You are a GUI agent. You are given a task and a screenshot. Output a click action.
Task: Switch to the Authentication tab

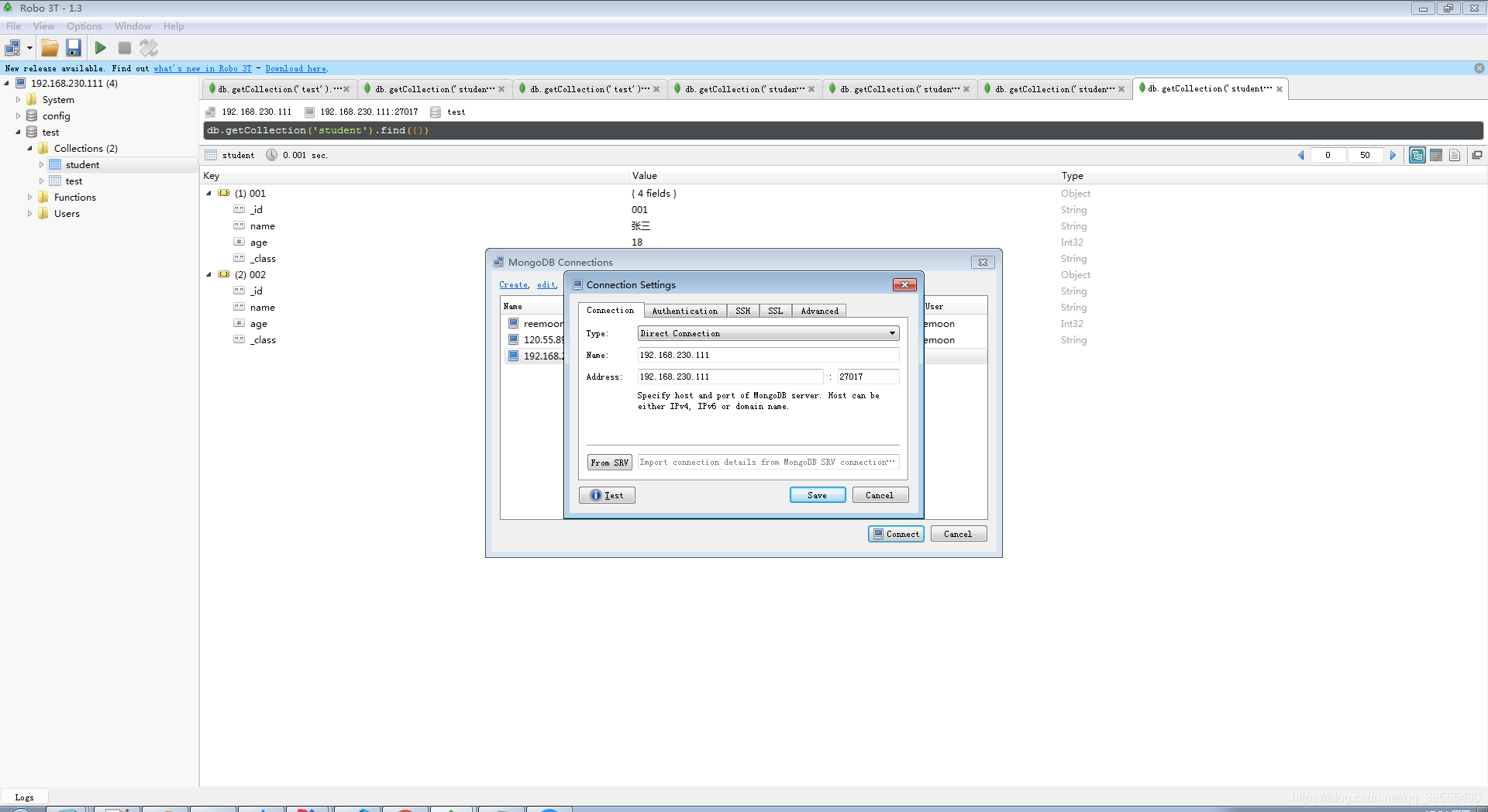coord(684,310)
